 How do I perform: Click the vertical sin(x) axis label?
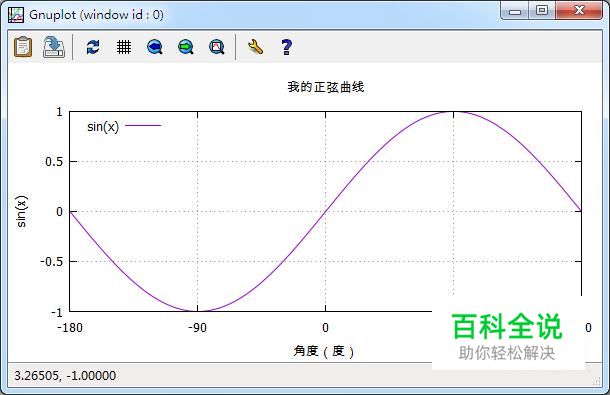point(21,211)
